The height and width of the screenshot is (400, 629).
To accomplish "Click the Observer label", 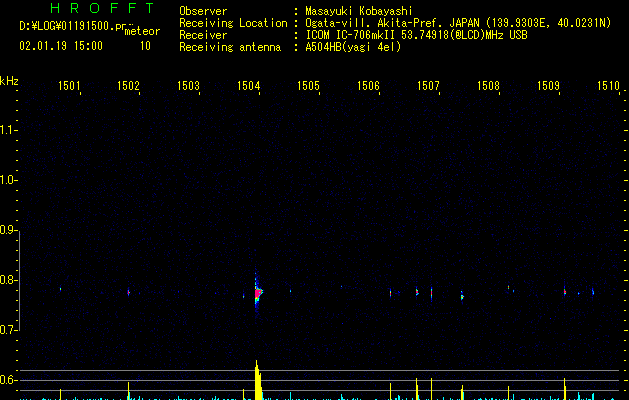I will click(x=203, y=11).
